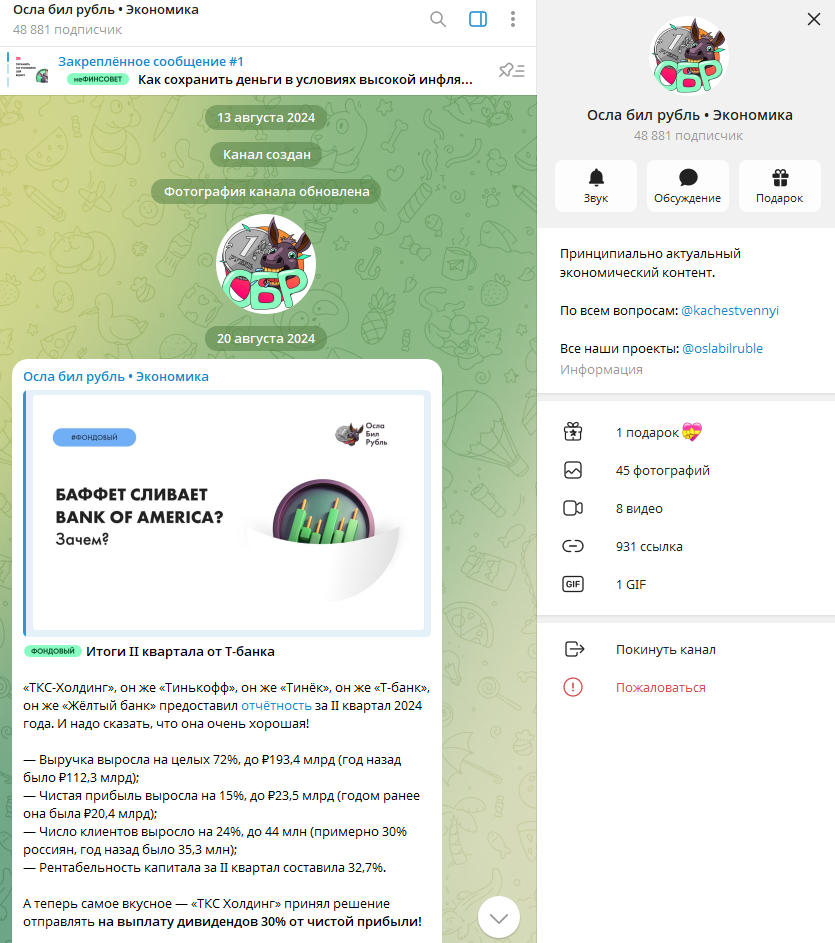
Task: Open the pinned messages list icon
Action: [511, 70]
